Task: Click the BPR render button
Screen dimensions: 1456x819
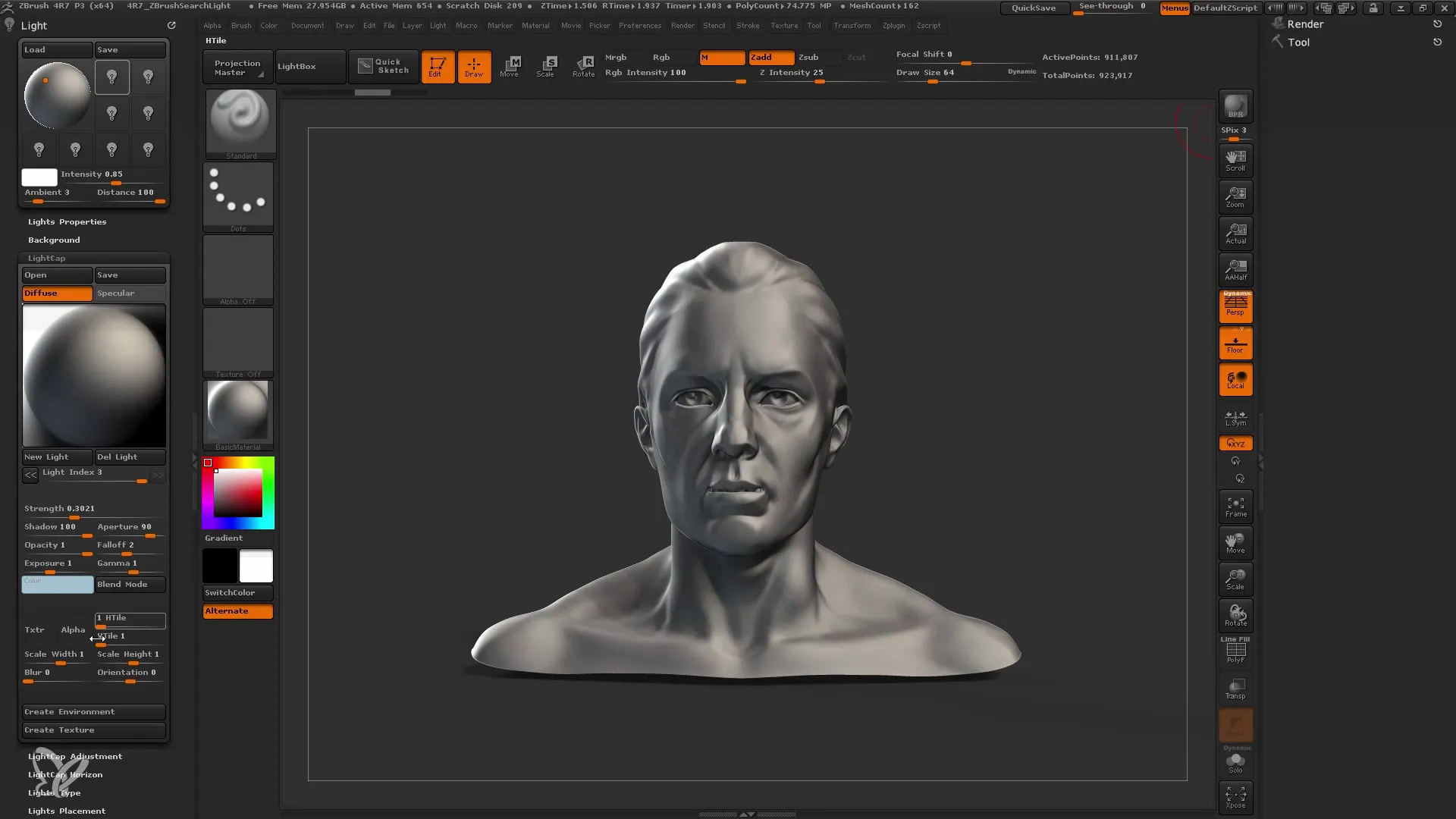Action: tap(1235, 106)
